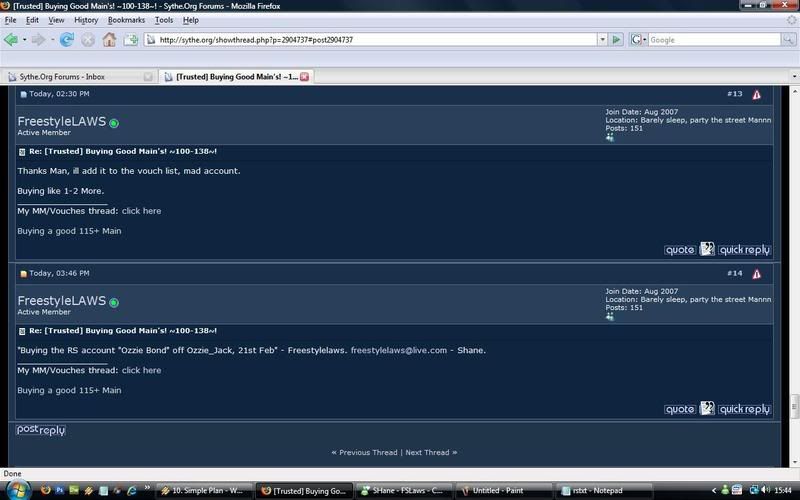Click the post icon beside Today, 03:46 PM
Image resolution: width=800 pixels, height=500 pixels.
(x=23, y=274)
